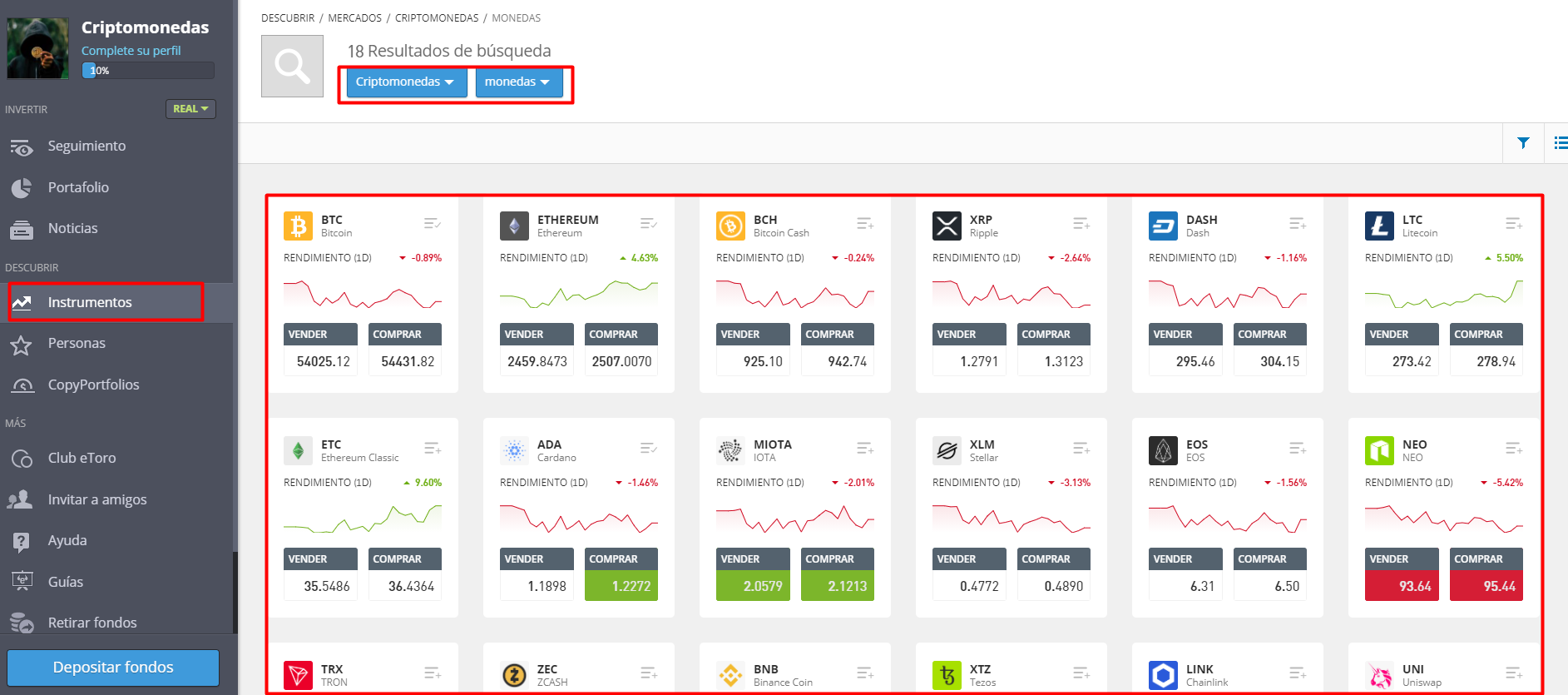Click the DESCUBRIR breadcrumb
1568x695 pixels.
(x=288, y=17)
